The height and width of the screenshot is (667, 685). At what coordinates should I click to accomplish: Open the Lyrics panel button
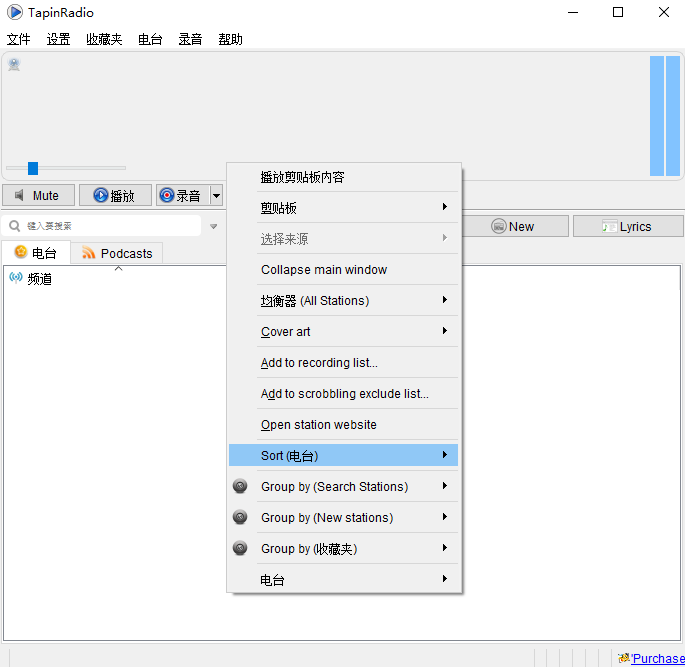coord(626,226)
